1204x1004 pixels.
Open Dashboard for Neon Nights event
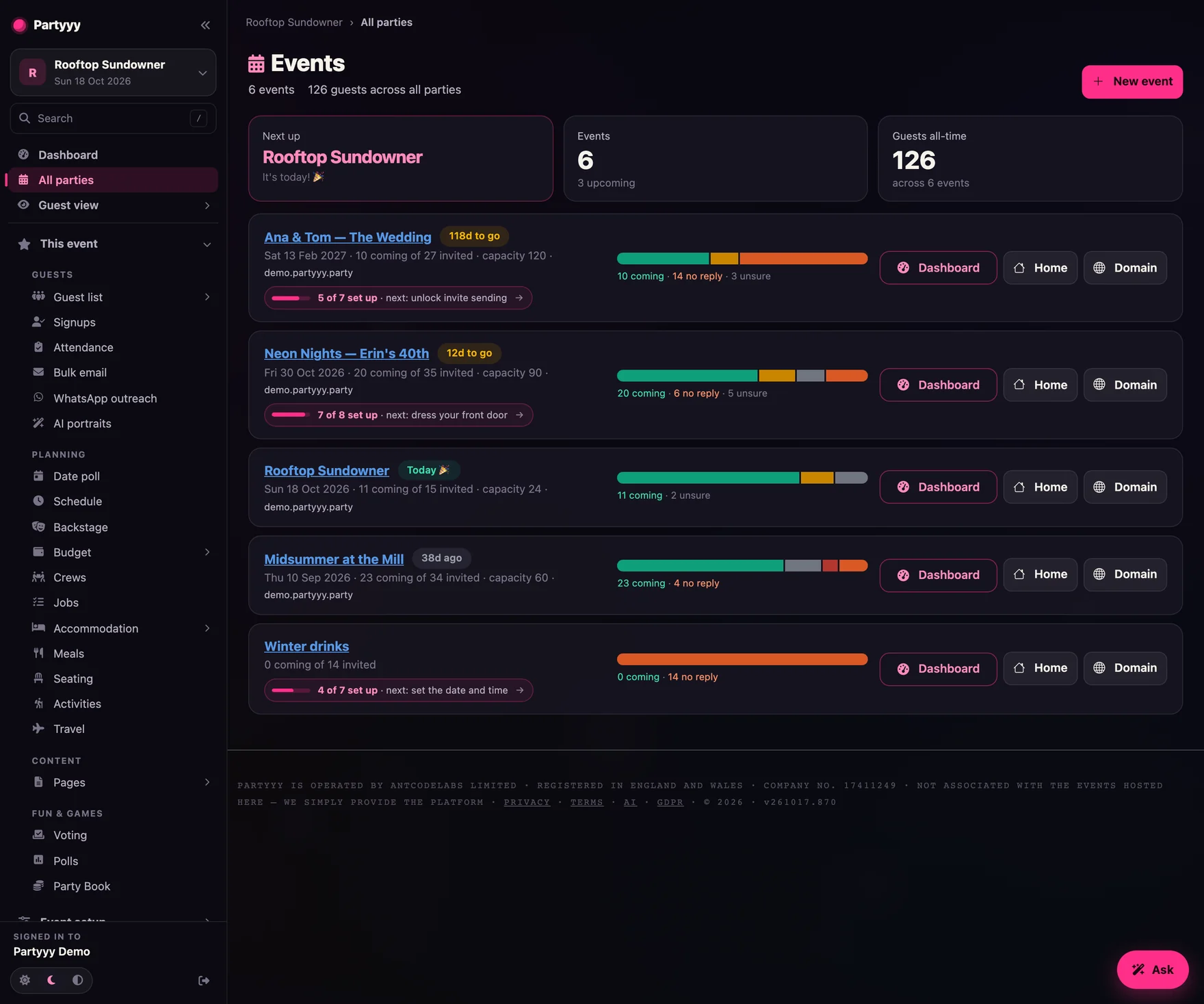click(x=938, y=385)
